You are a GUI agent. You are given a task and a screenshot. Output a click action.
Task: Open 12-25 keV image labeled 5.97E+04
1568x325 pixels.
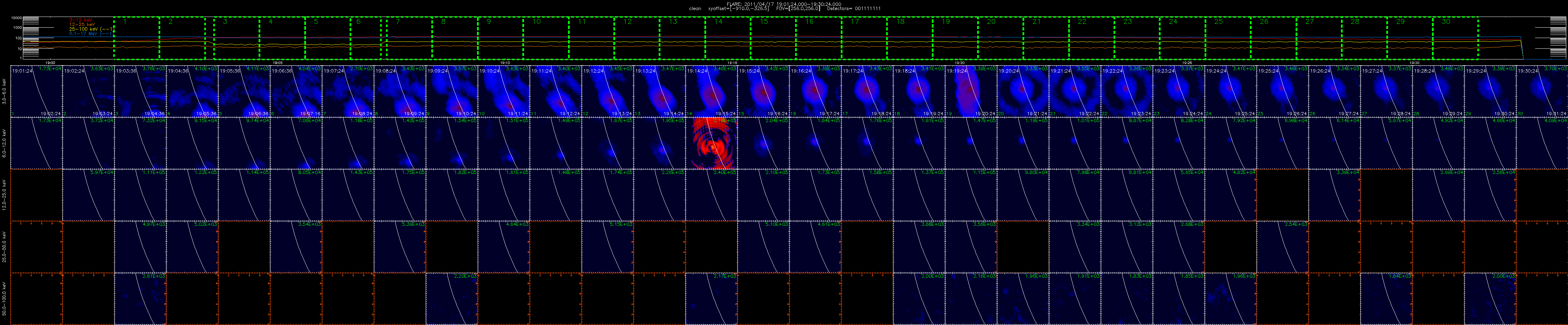click(88, 195)
